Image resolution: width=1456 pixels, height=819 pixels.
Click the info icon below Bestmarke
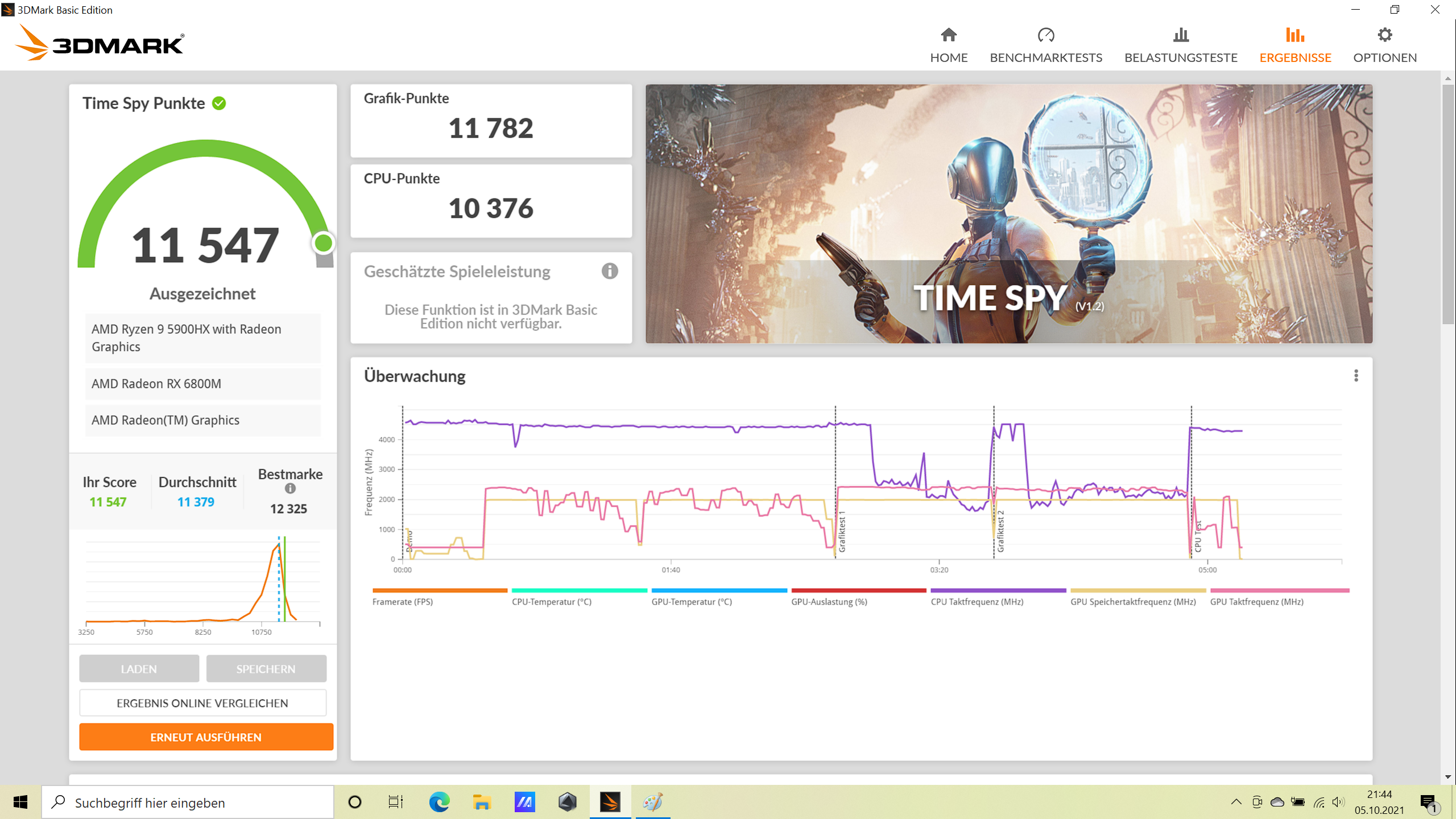pyautogui.click(x=291, y=487)
